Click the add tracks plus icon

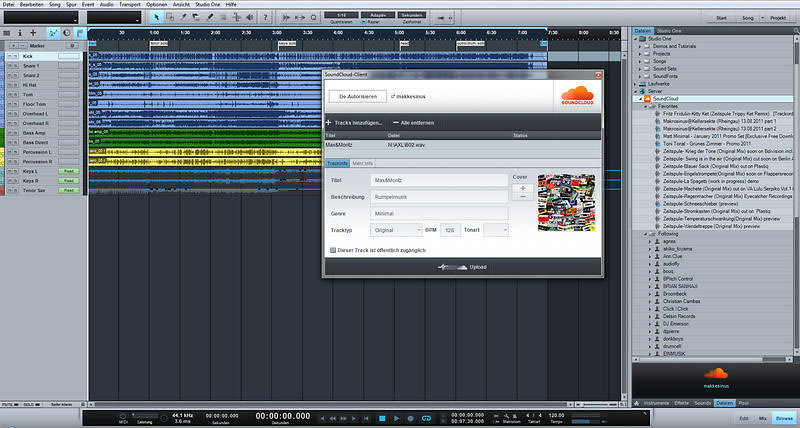(33, 33)
